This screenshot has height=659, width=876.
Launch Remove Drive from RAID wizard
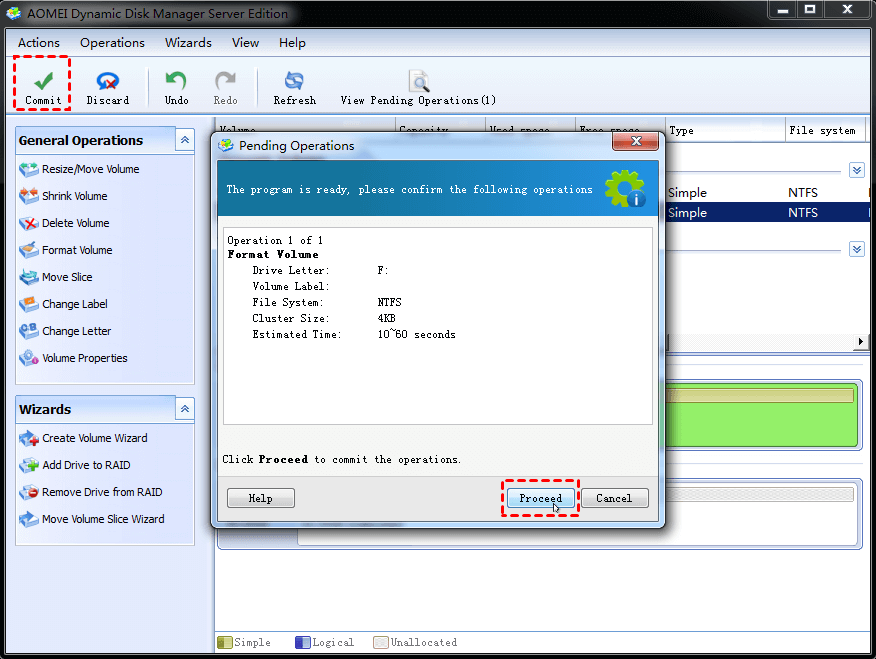click(x=91, y=493)
